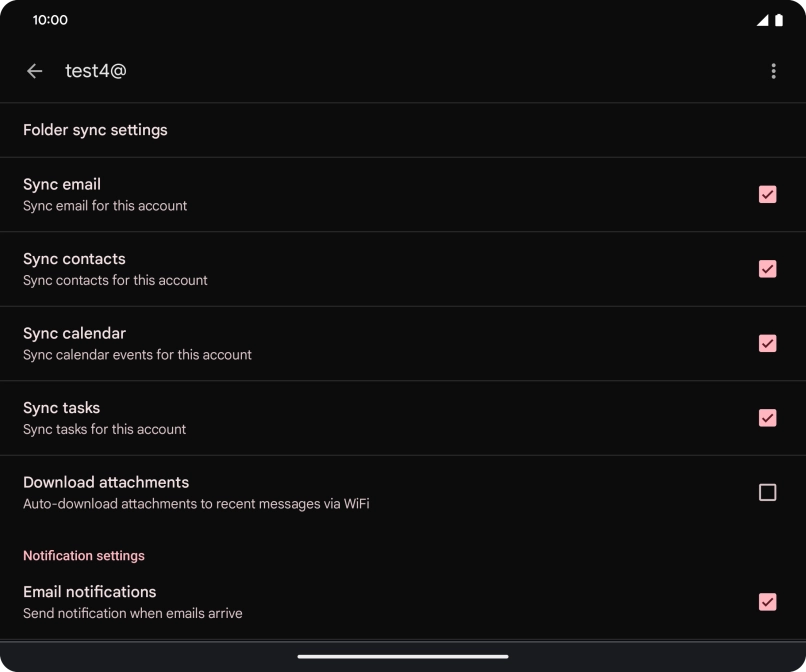Enable the Download attachments checkbox
Screen dimensions: 806x672
point(767,492)
